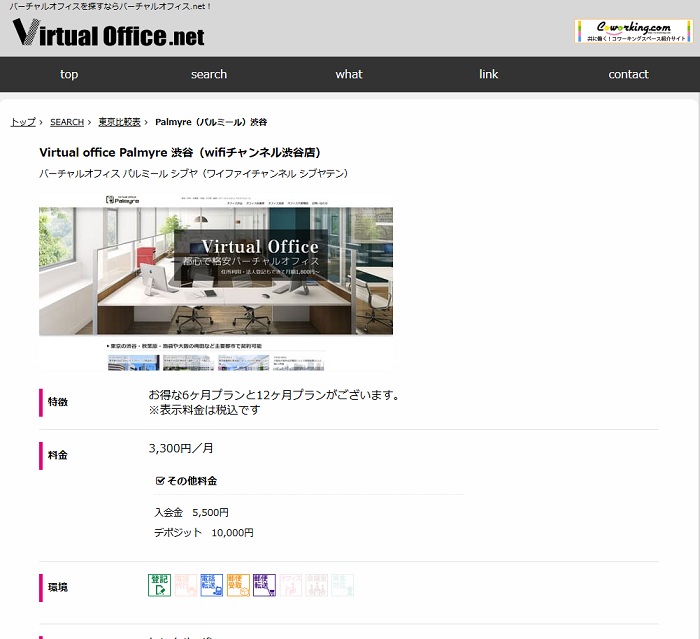Viewport: 700px width, 639px height.
Task: Click the Virtual Office.net site logo
Action: 108,35
